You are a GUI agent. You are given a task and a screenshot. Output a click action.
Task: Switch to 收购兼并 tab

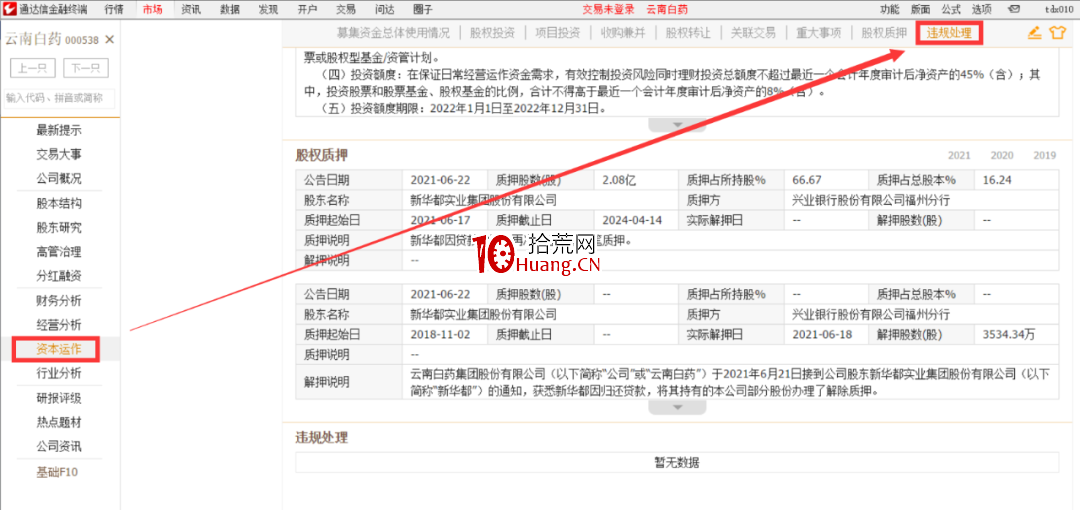pyautogui.click(x=623, y=33)
